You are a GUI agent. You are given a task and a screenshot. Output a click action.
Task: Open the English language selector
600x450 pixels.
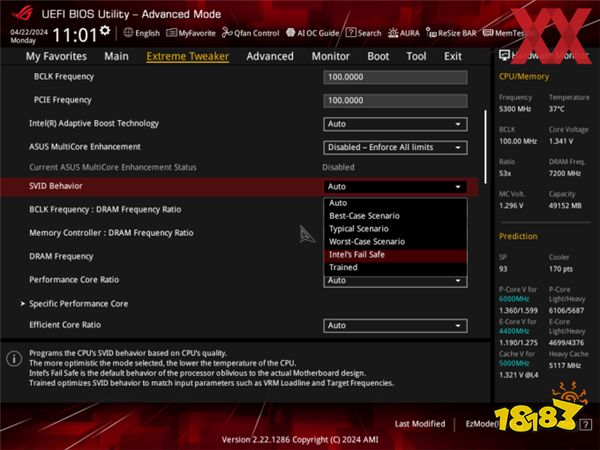pos(141,33)
